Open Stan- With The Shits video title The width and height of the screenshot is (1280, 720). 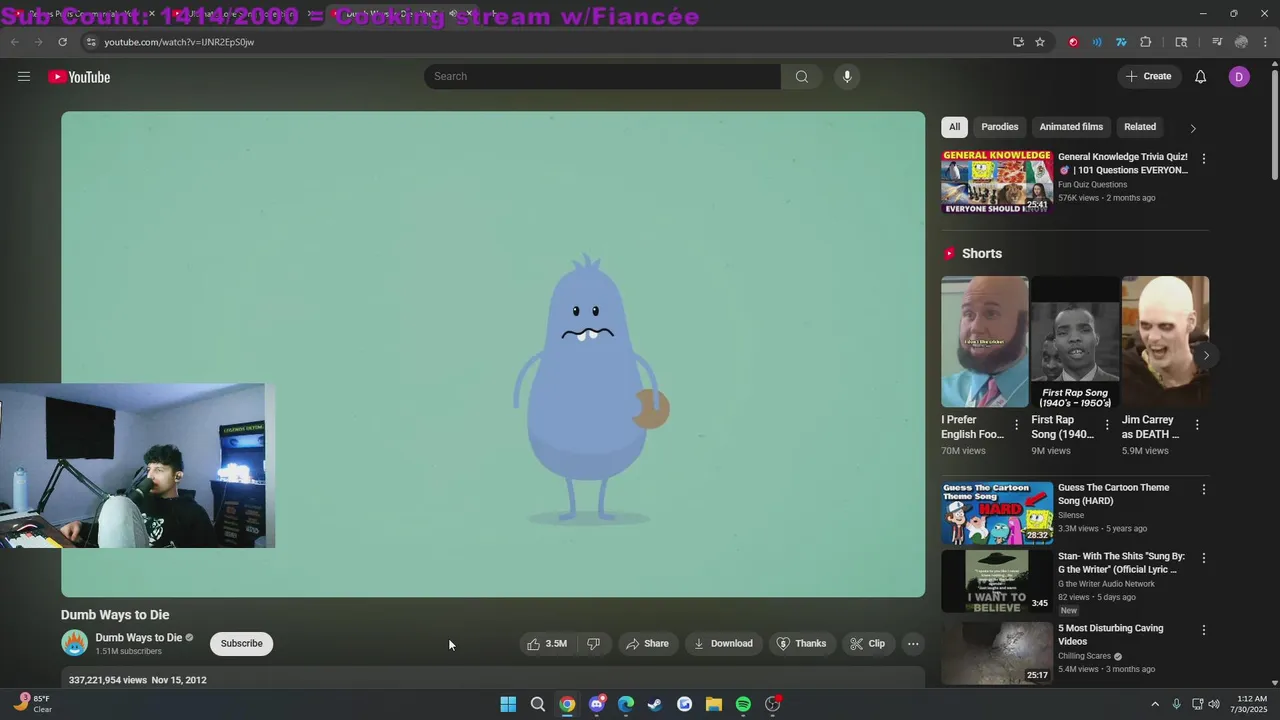(x=1121, y=563)
